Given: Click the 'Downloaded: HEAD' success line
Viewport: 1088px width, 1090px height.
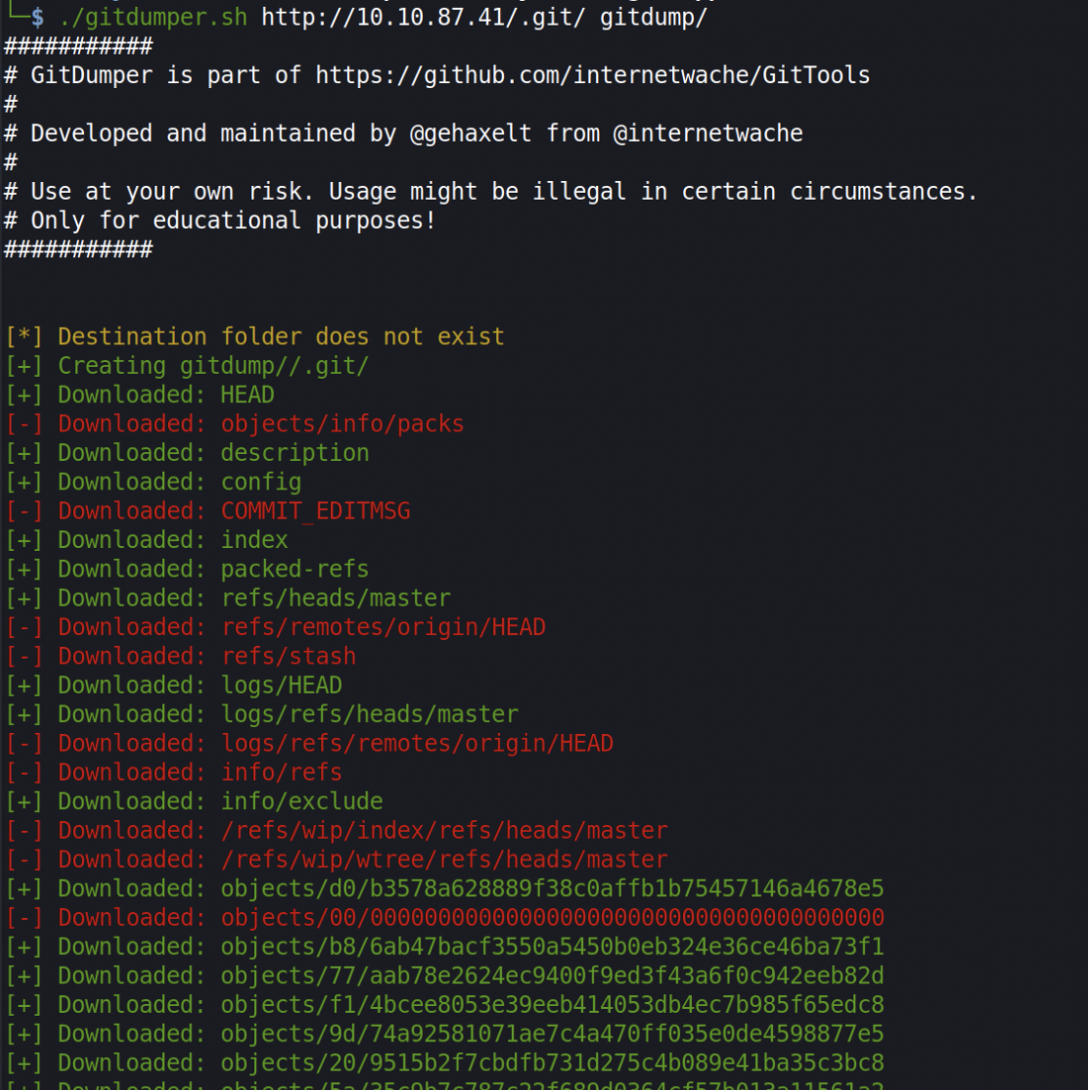Looking at the screenshot, I should [140, 395].
